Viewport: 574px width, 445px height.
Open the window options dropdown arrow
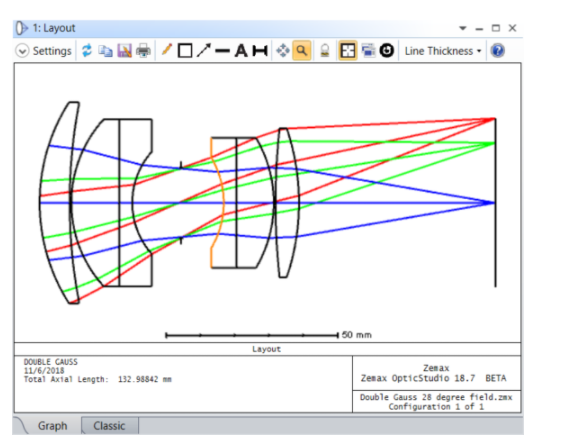[463, 28]
